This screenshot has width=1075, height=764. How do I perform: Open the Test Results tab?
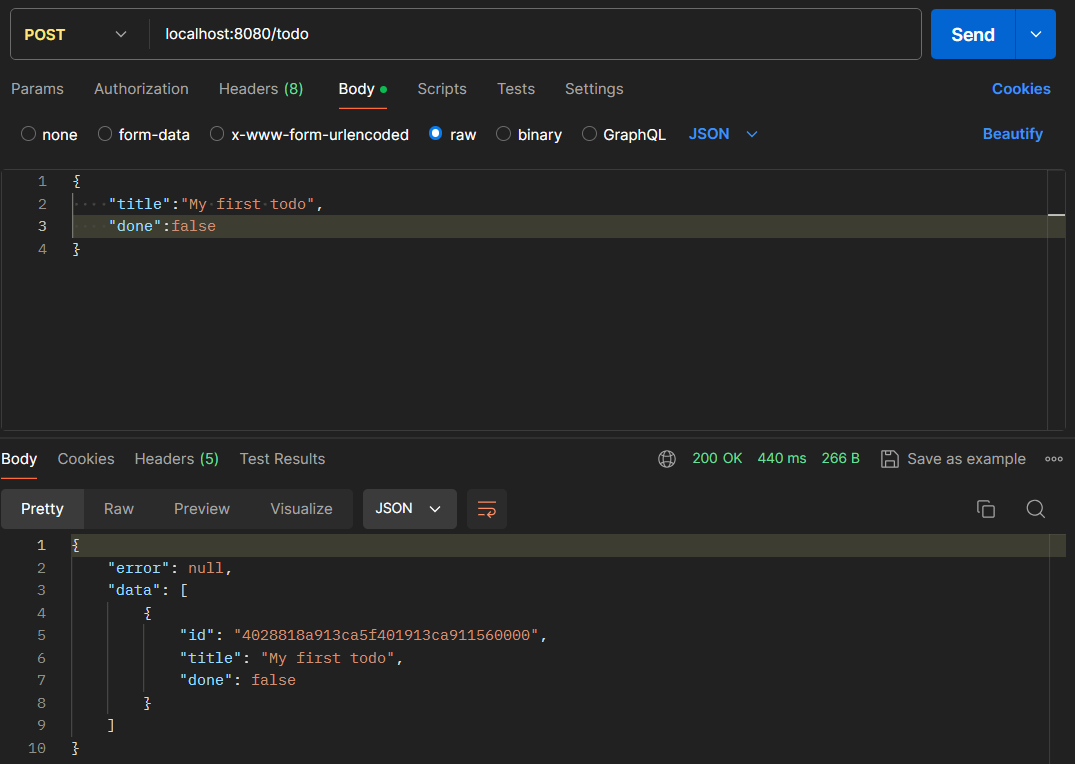pos(282,459)
